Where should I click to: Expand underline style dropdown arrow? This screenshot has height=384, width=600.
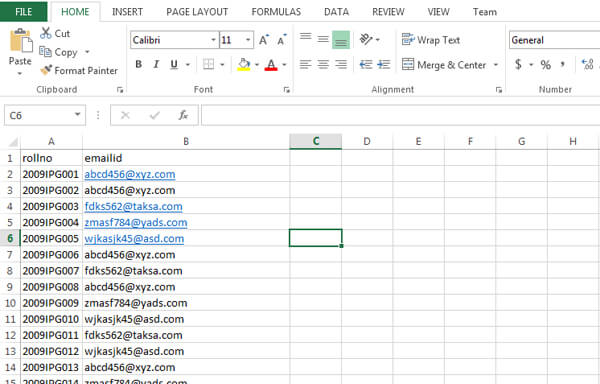(x=188, y=65)
